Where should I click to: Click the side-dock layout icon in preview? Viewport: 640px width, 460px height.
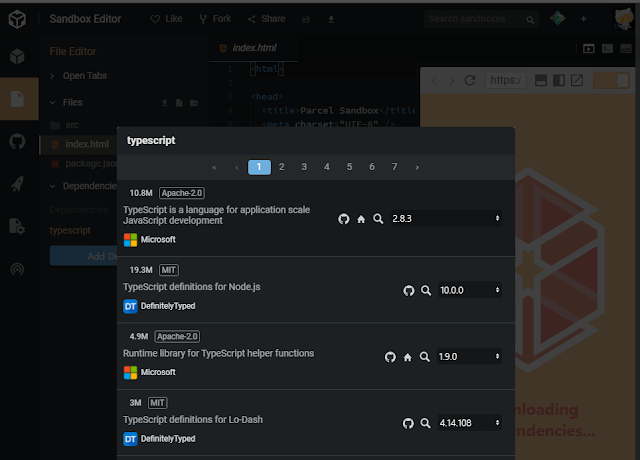click(x=559, y=80)
